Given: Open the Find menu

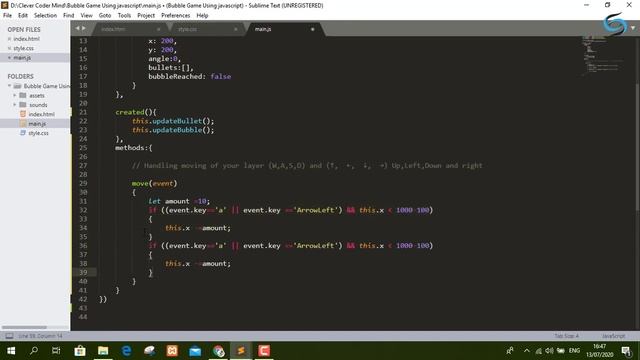Looking at the screenshot, I should click(69, 16).
